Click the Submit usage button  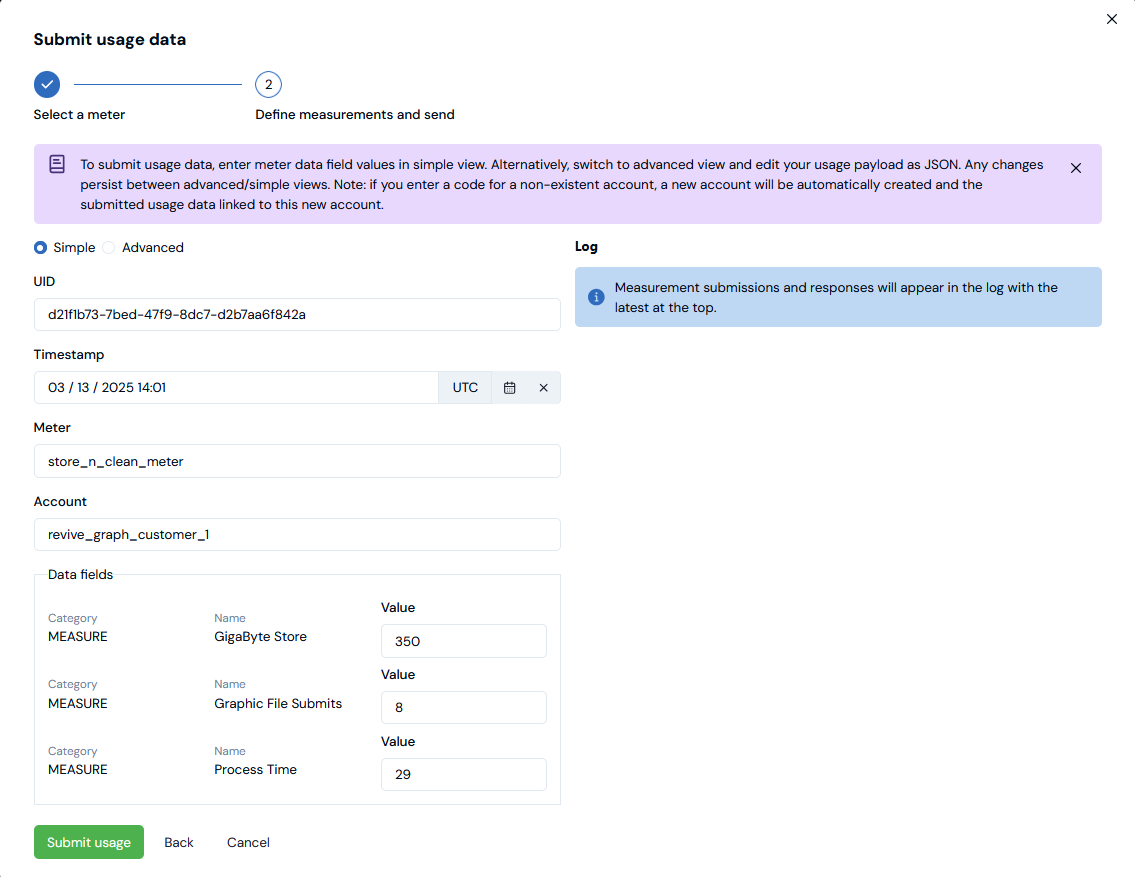point(89,842)
